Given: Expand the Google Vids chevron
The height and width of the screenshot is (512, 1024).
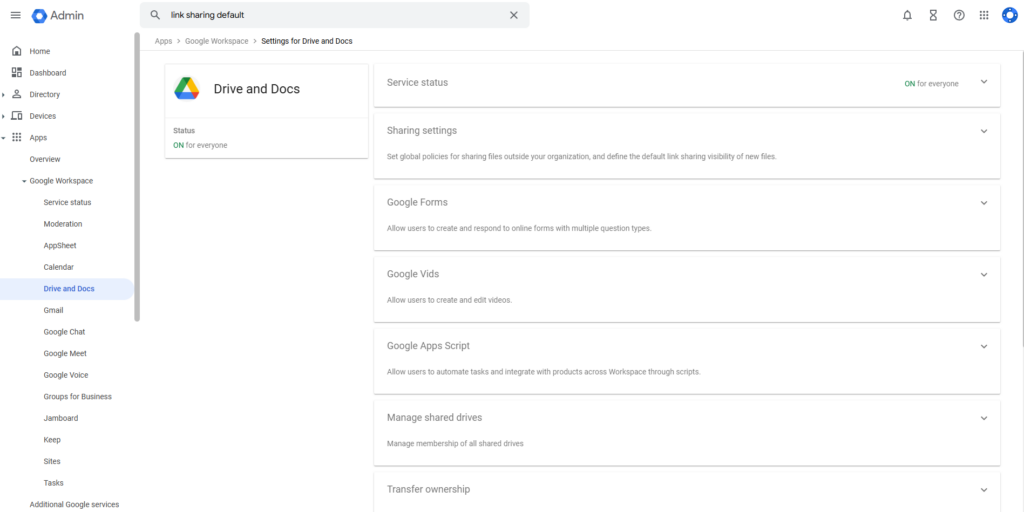Looking at the screenshot, I should pyautogui.click(x=984, y=275).
